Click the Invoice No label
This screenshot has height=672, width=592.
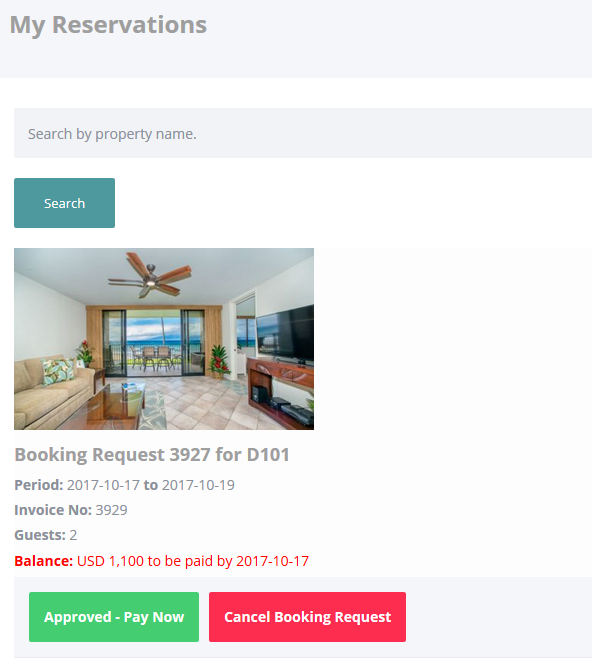click(x=53, y=510)
